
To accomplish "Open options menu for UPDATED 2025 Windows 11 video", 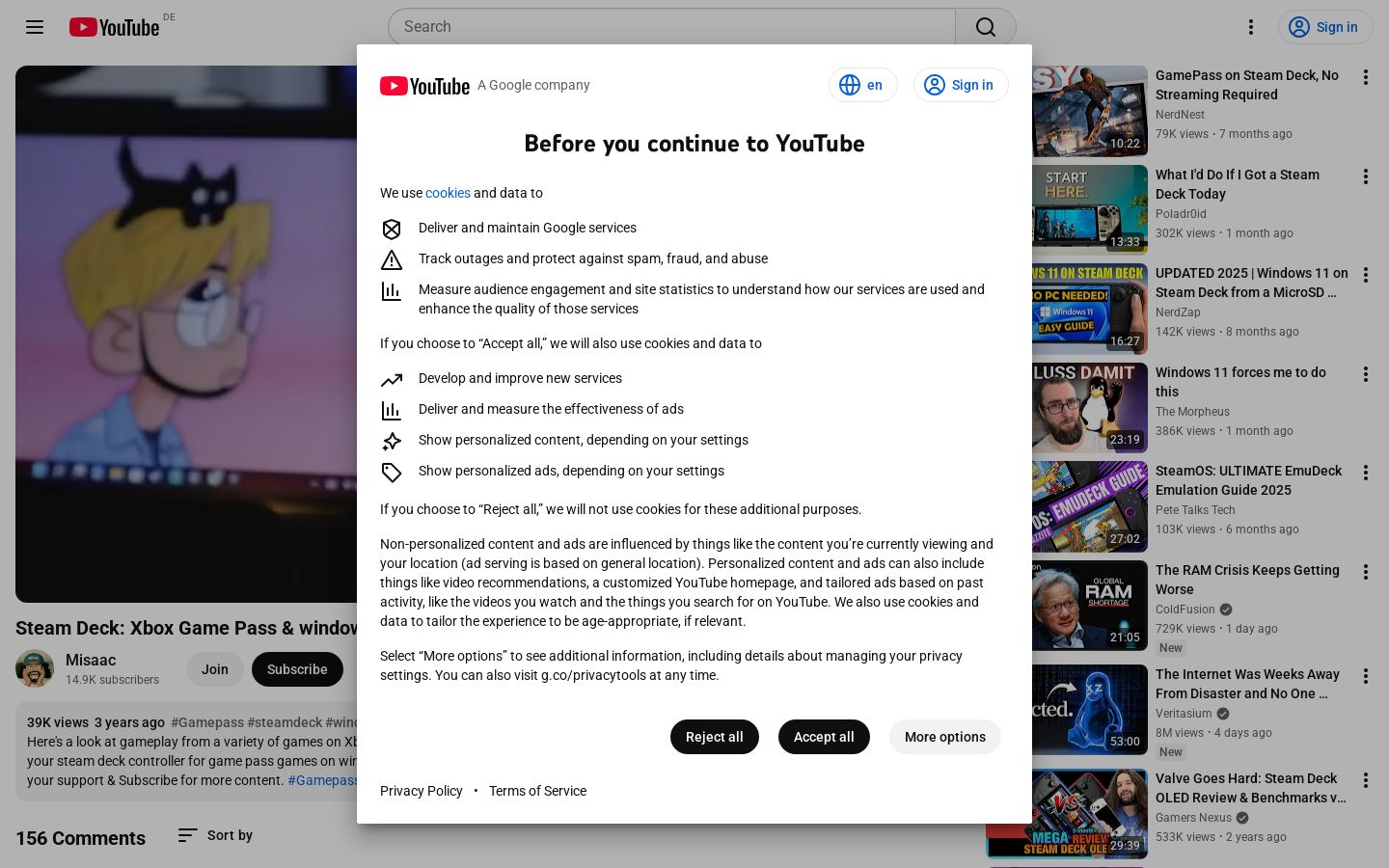I will click(x=1366, y=275).
